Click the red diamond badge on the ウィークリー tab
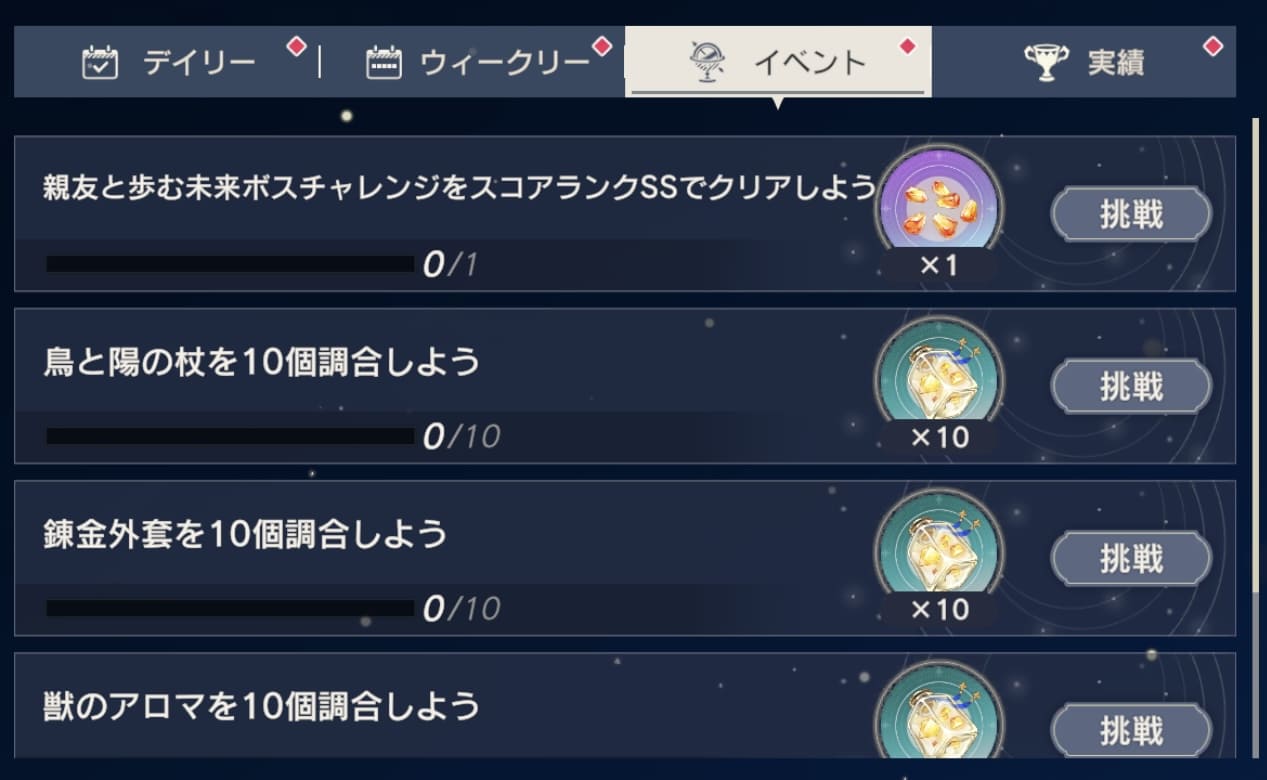Viewport: 1267px width, 780px height. click(601, 45)
